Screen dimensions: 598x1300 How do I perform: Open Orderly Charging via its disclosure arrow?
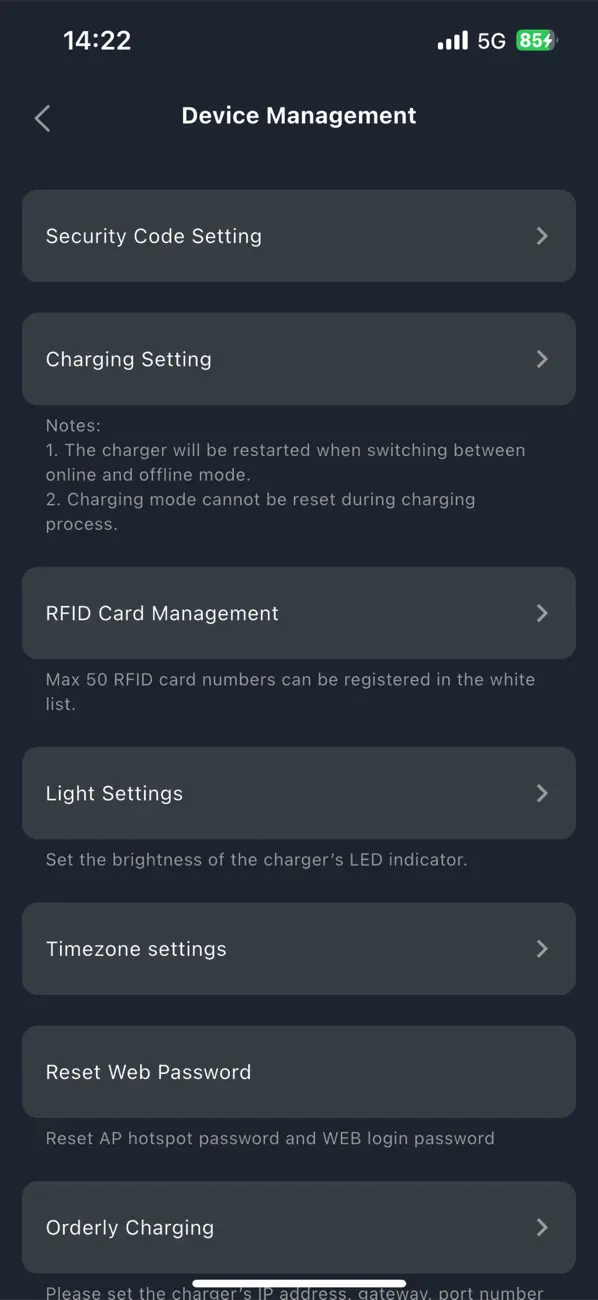(x=543, y=1227)
